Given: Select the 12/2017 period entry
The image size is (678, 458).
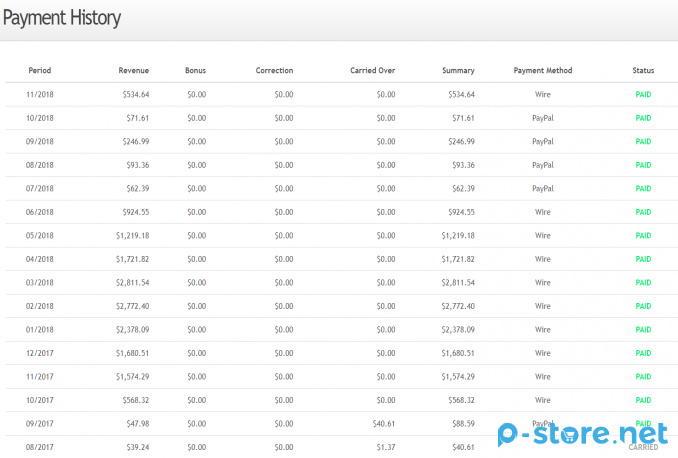Looking at the screenshot, I should pos(38,353).
